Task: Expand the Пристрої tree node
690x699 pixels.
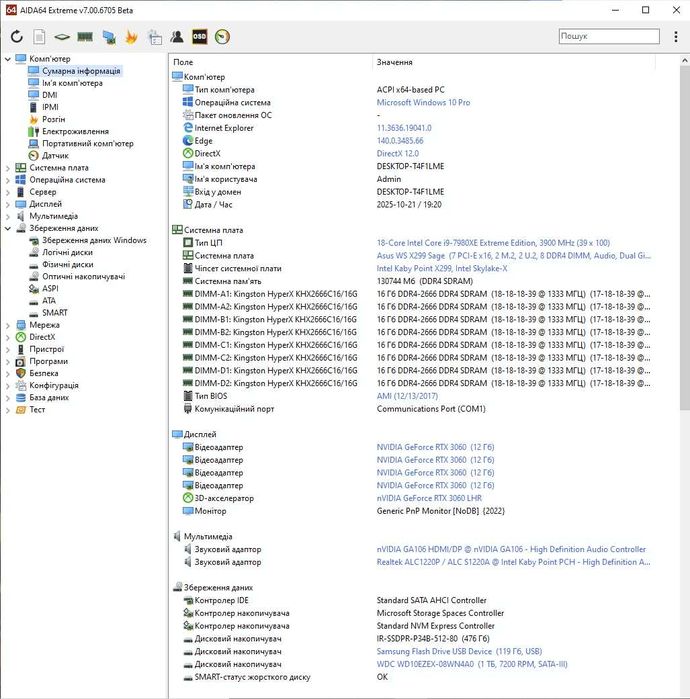Action: pos(8,349)
